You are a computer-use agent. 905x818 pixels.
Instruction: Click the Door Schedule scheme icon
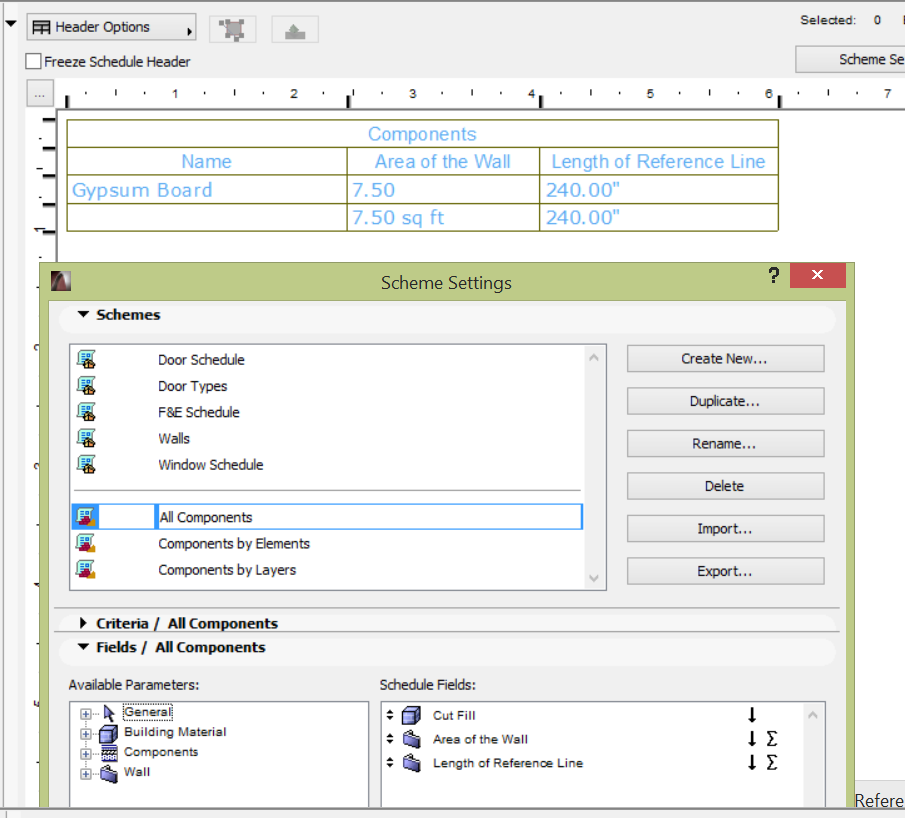86,359
